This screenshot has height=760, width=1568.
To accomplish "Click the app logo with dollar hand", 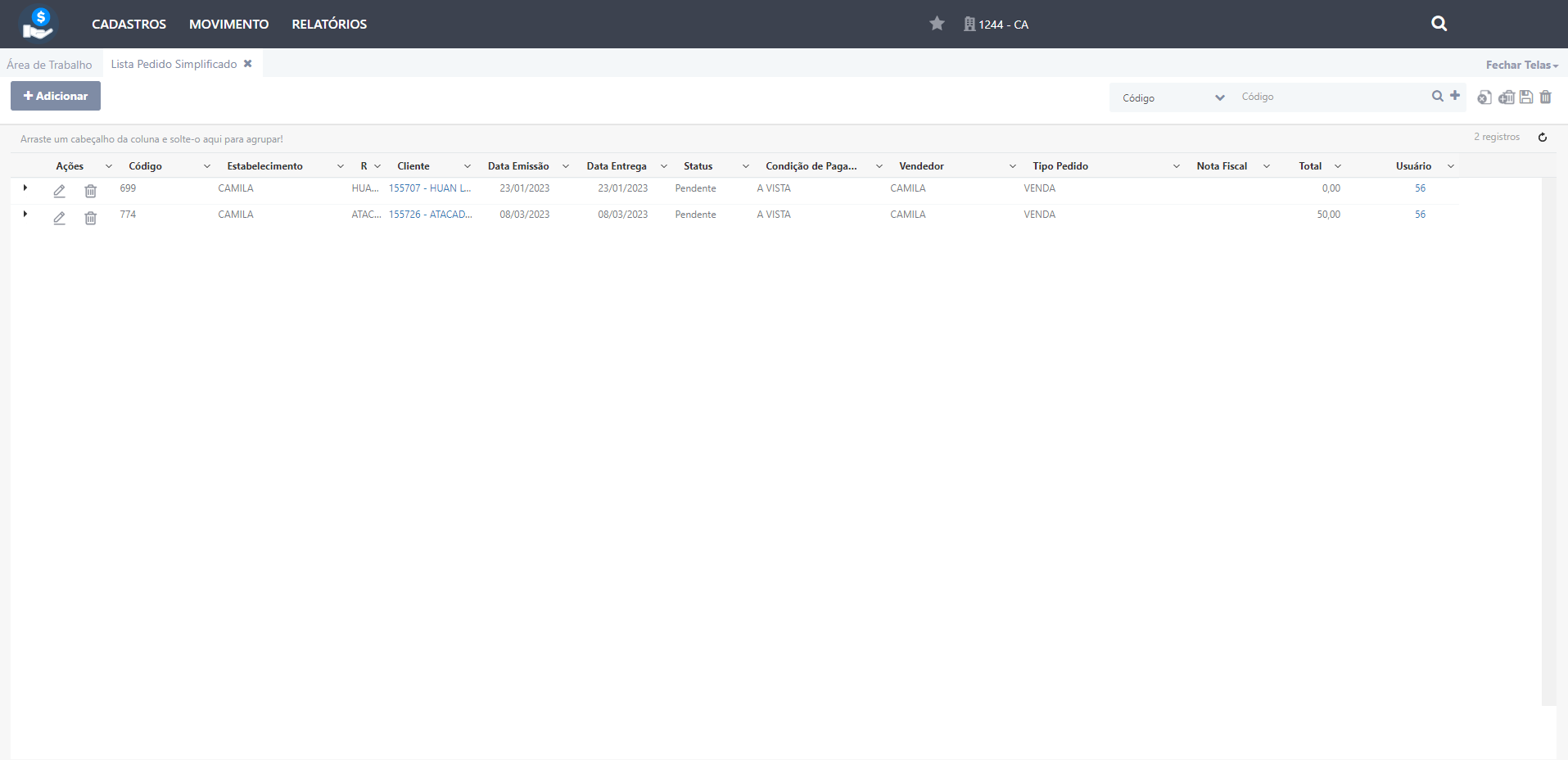I will [x=38, y=24].
